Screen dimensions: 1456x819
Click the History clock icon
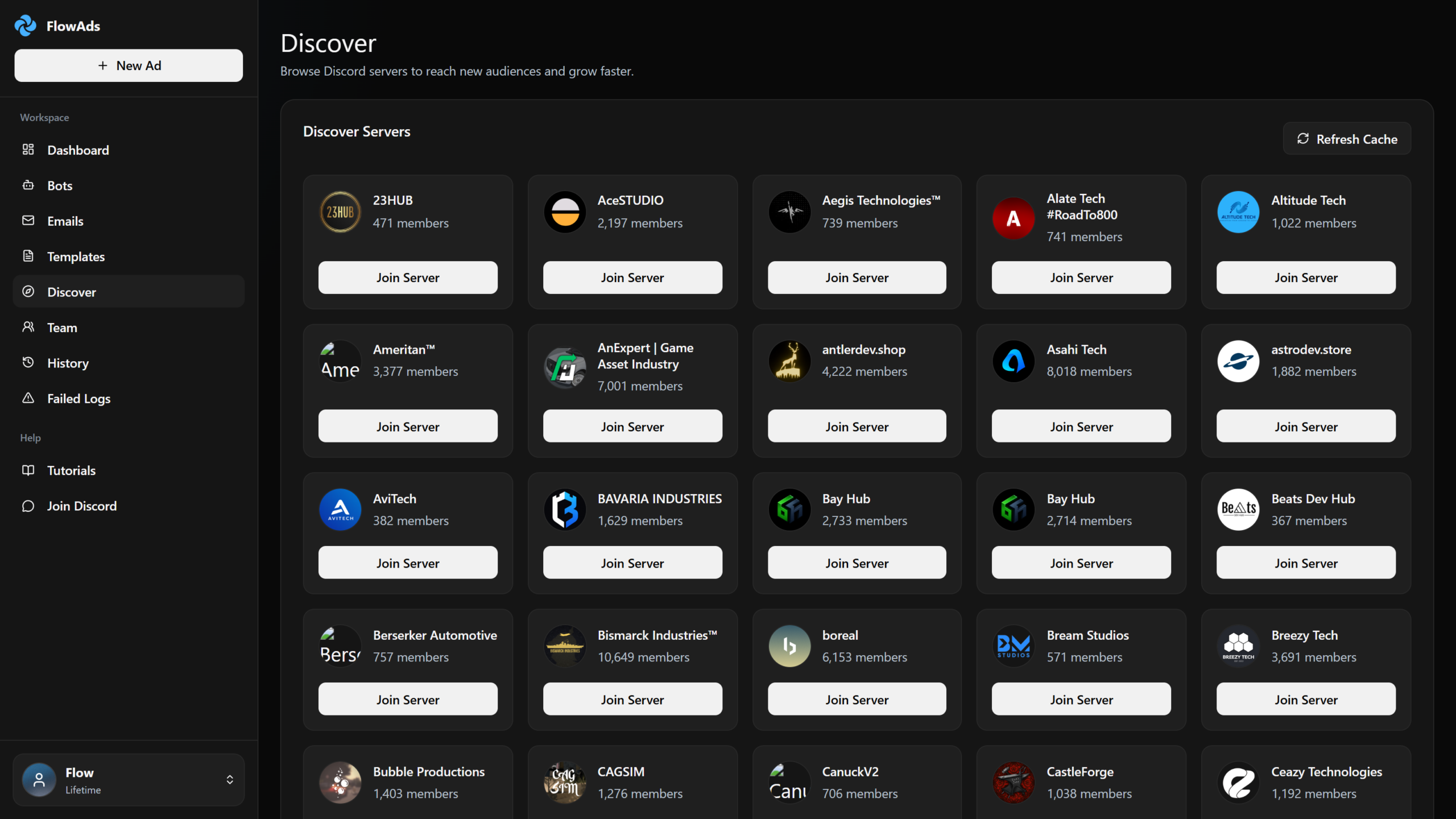[x=28, y=362]
